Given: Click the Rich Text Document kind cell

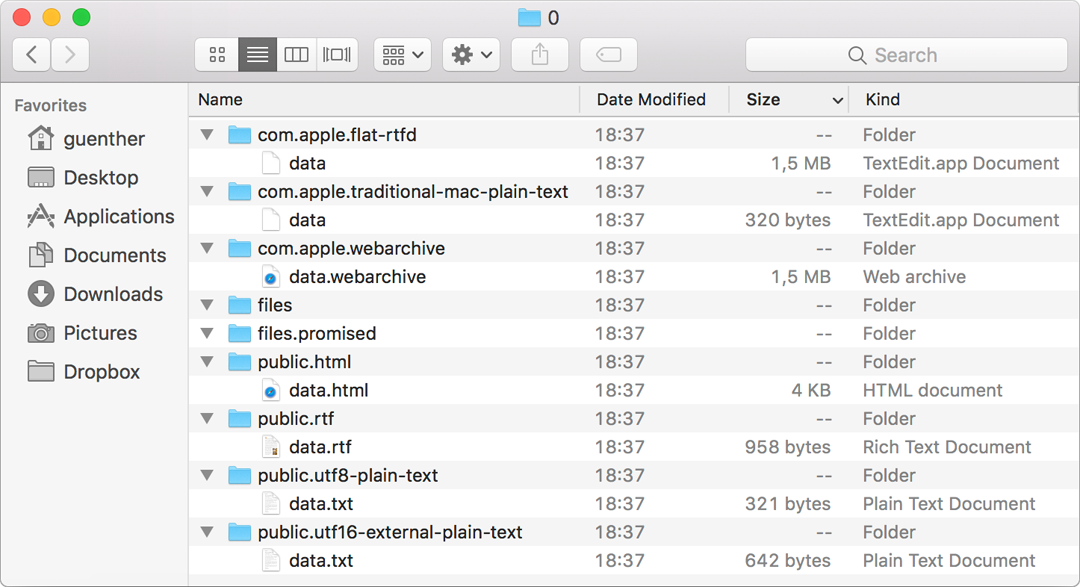Looking at the screenshot, I should 947,447.
